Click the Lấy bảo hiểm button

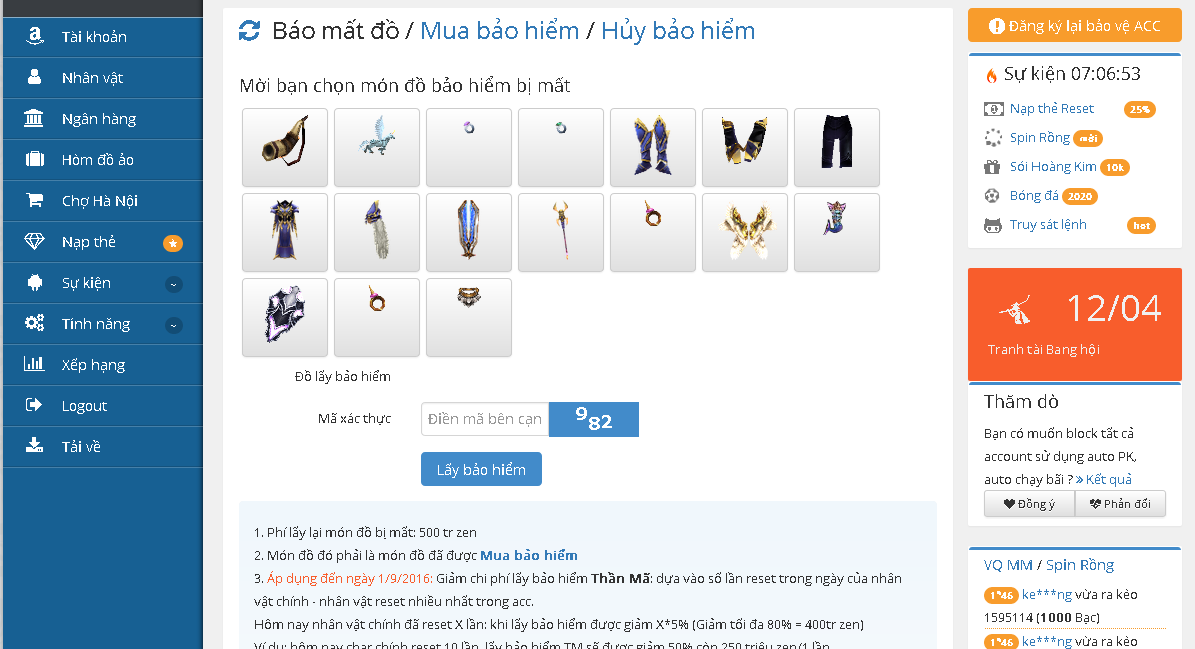point(481,469)
